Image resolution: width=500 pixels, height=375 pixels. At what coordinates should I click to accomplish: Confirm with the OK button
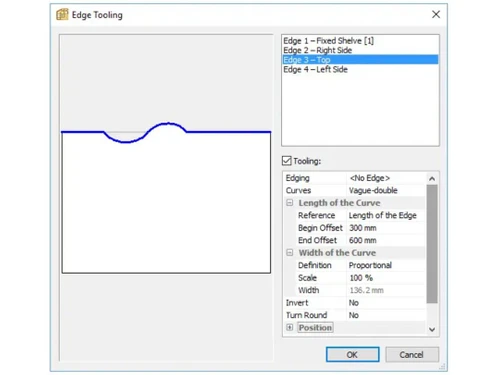coord(352,355)
